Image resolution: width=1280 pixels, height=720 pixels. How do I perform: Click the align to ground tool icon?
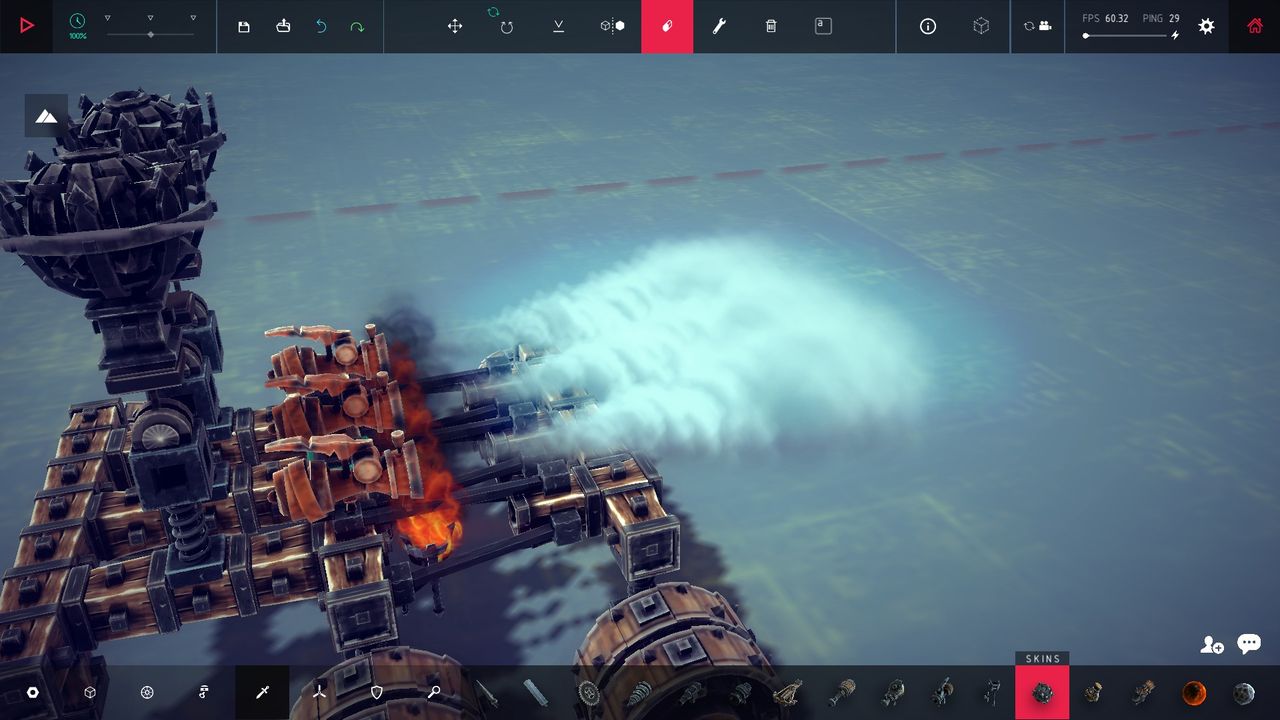click(x=559, y=26)
